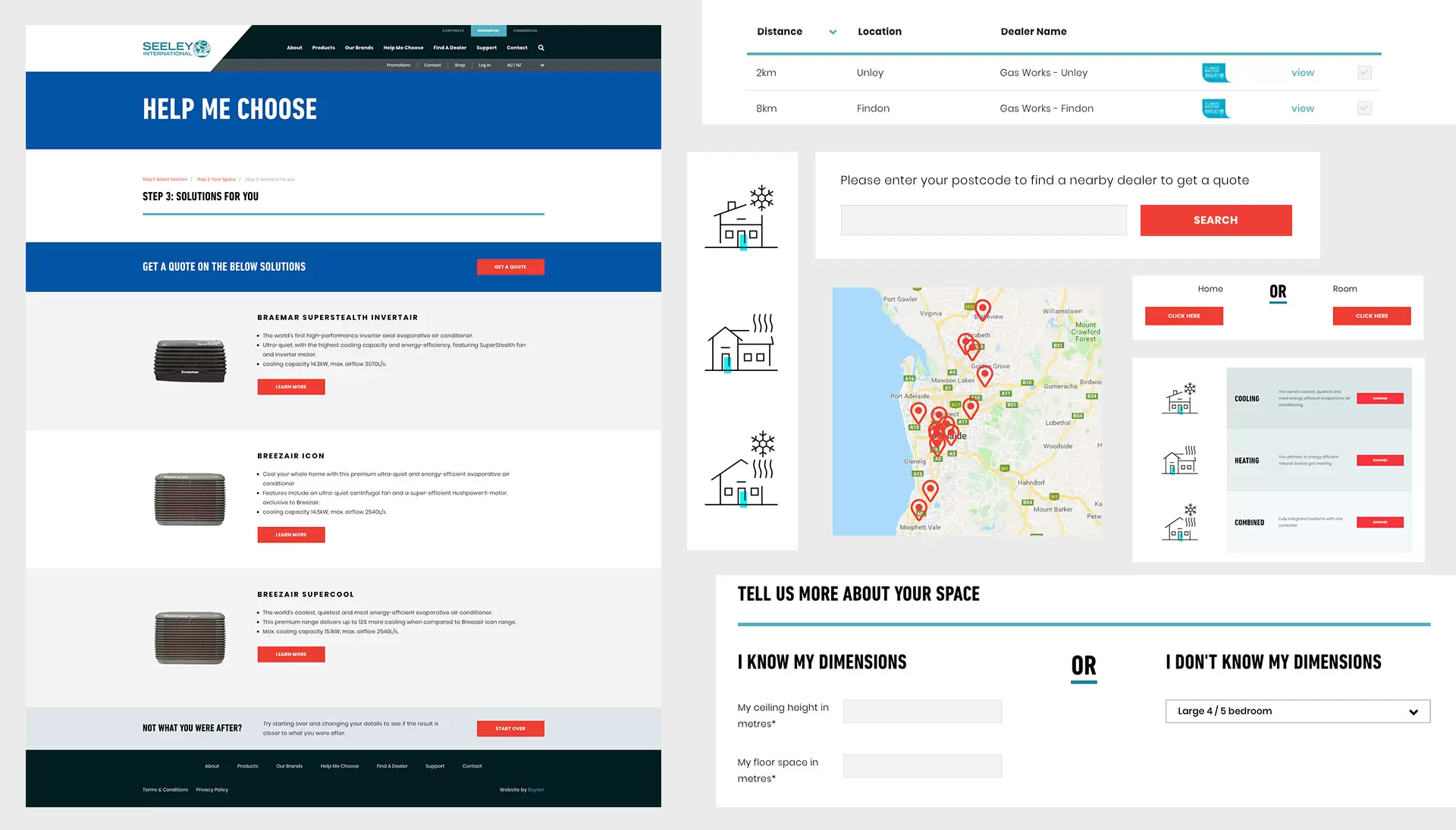Click the large combined heating-cooling house icon

[x=742, y=469]
